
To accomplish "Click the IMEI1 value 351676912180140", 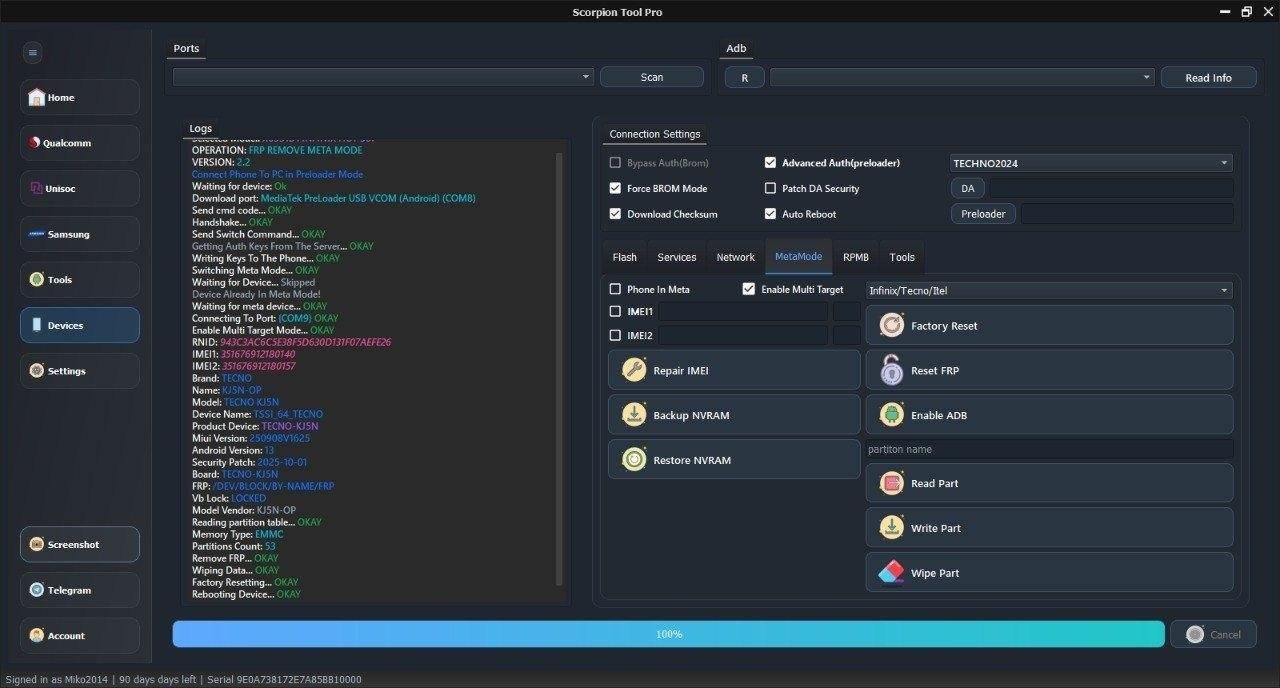I will (x=258, y=354).
